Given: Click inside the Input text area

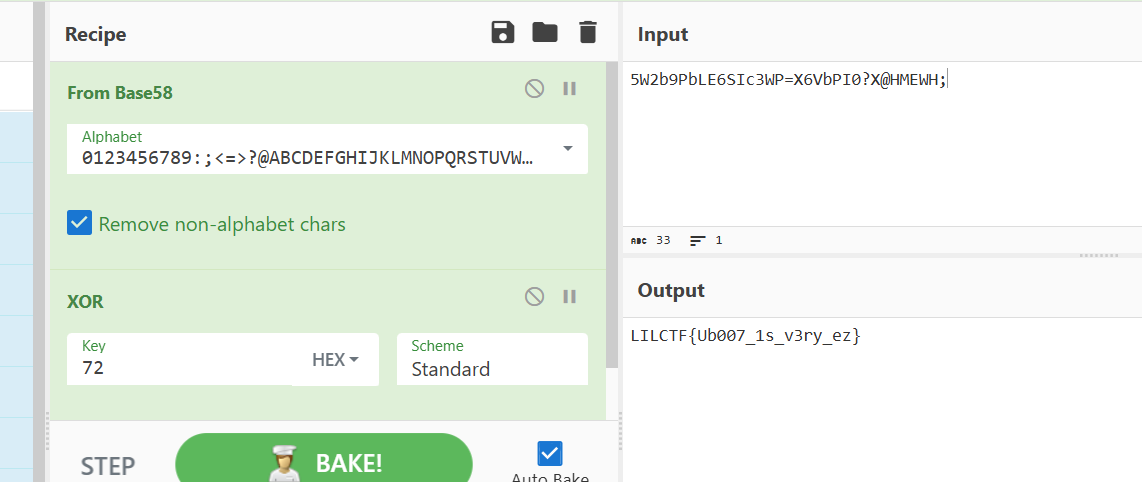Looking at the screenshot, I should (880, 150).
